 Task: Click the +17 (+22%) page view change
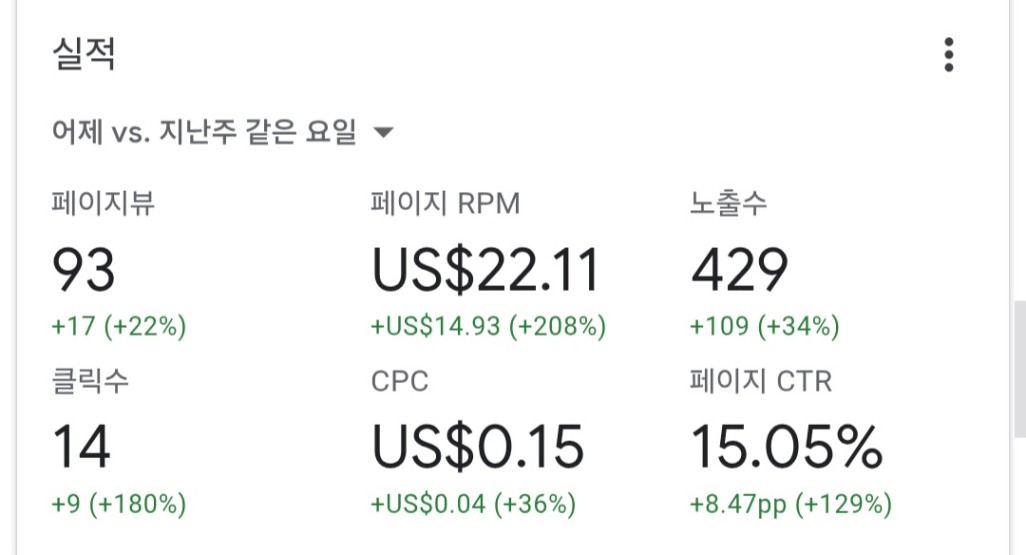click(x=119, y=326)
